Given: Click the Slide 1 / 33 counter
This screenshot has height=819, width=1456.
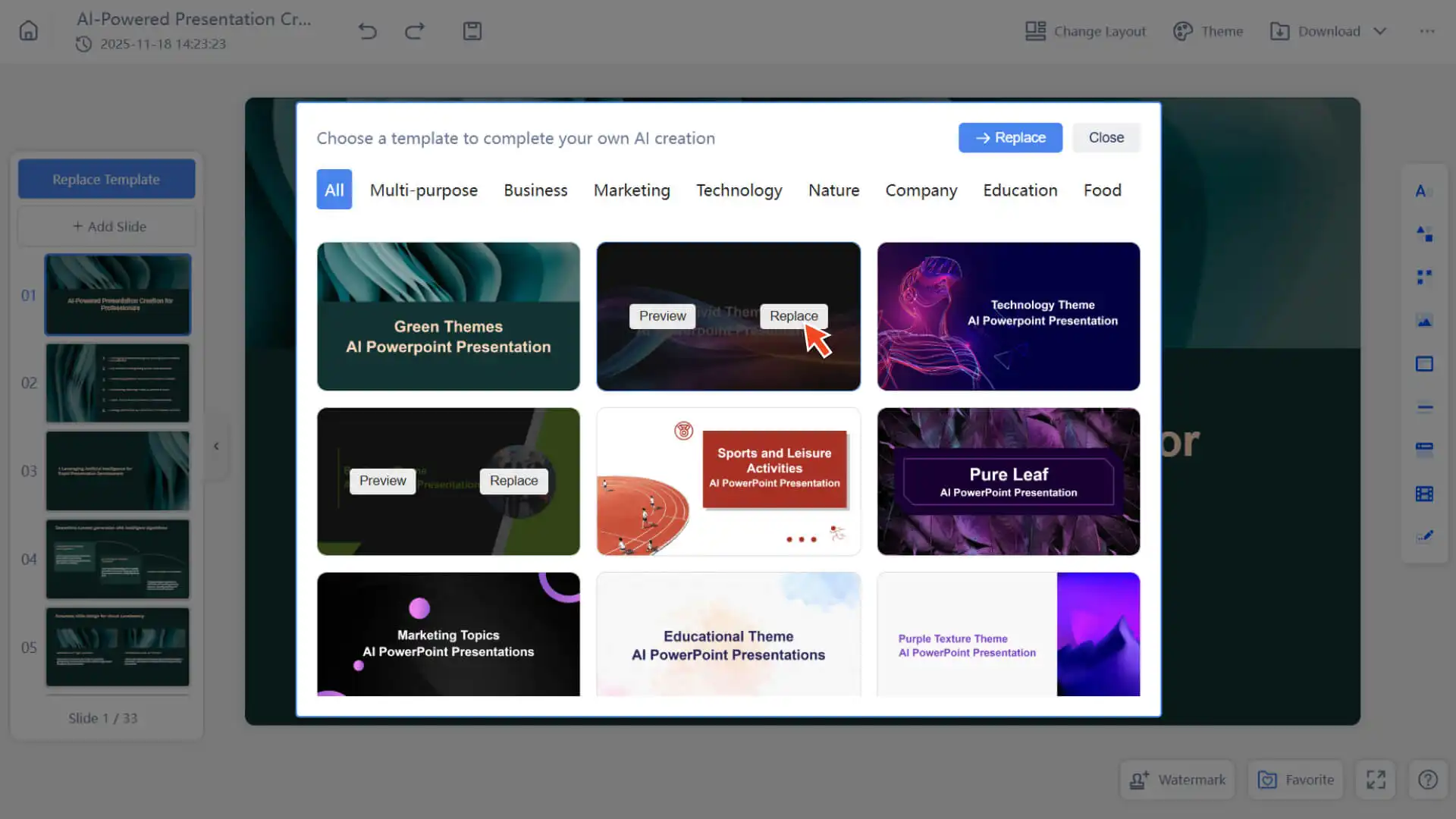Looking at the screenshot, I should [103, 718].
